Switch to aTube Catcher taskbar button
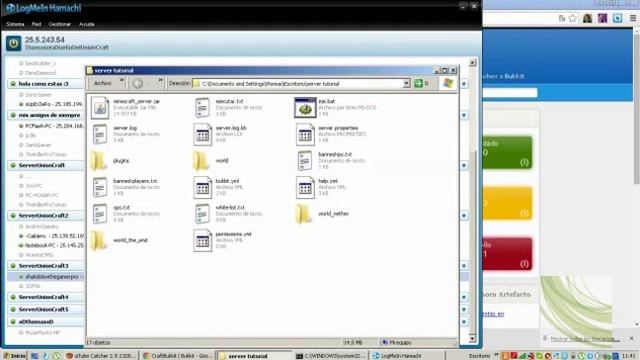Image resolution: width=640 pixels, height=360 pixels. point(101,356)
